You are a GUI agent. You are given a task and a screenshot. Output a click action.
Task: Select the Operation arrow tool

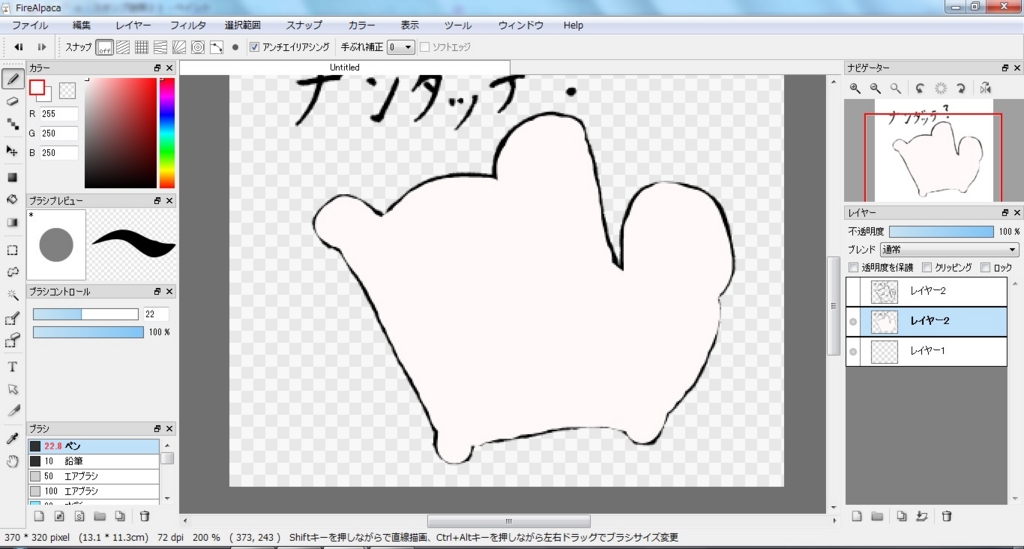pyautogui.click(x=12, y=389)
